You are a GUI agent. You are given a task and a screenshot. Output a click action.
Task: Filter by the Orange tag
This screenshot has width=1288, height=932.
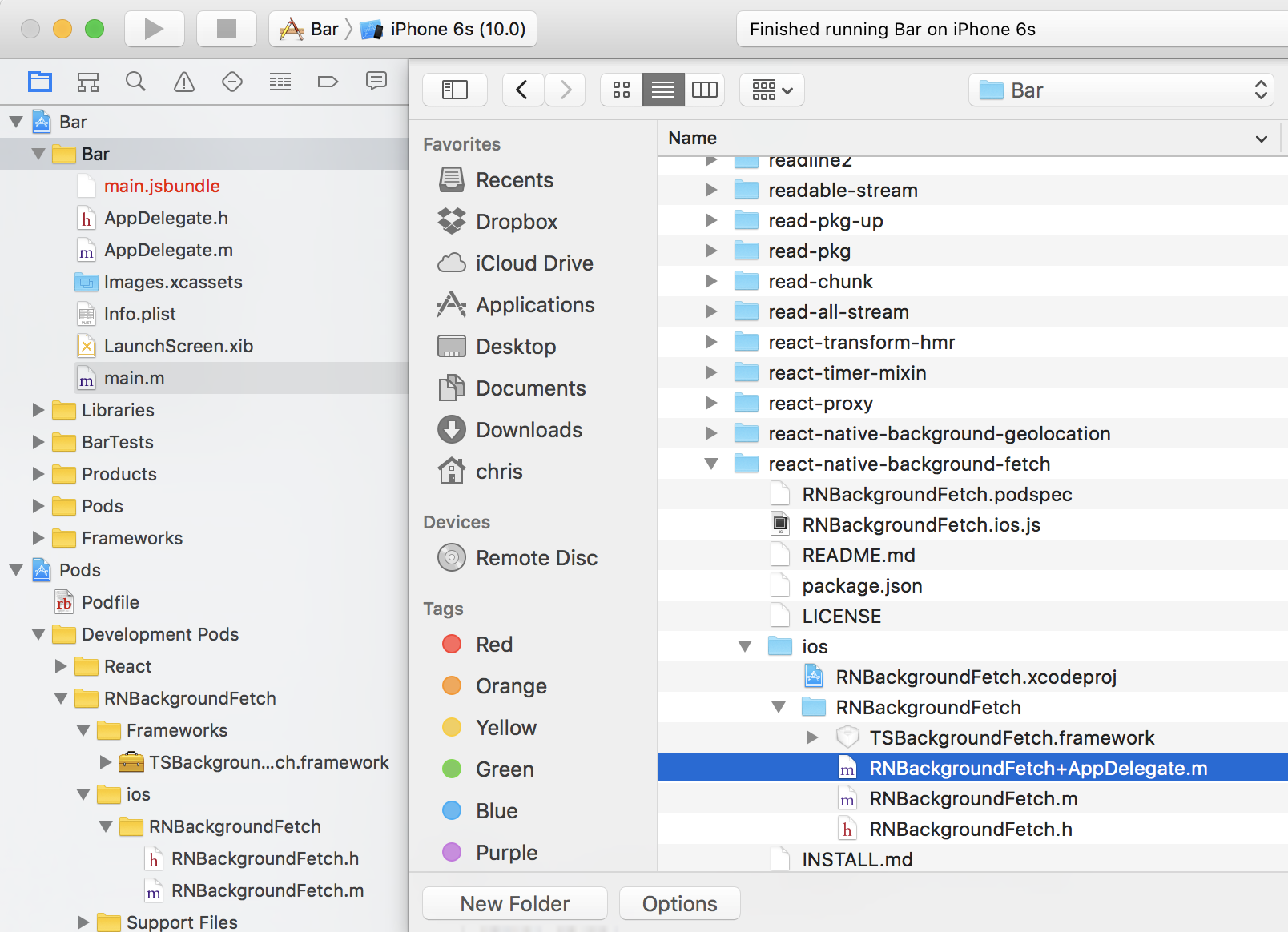coord(494,686)
